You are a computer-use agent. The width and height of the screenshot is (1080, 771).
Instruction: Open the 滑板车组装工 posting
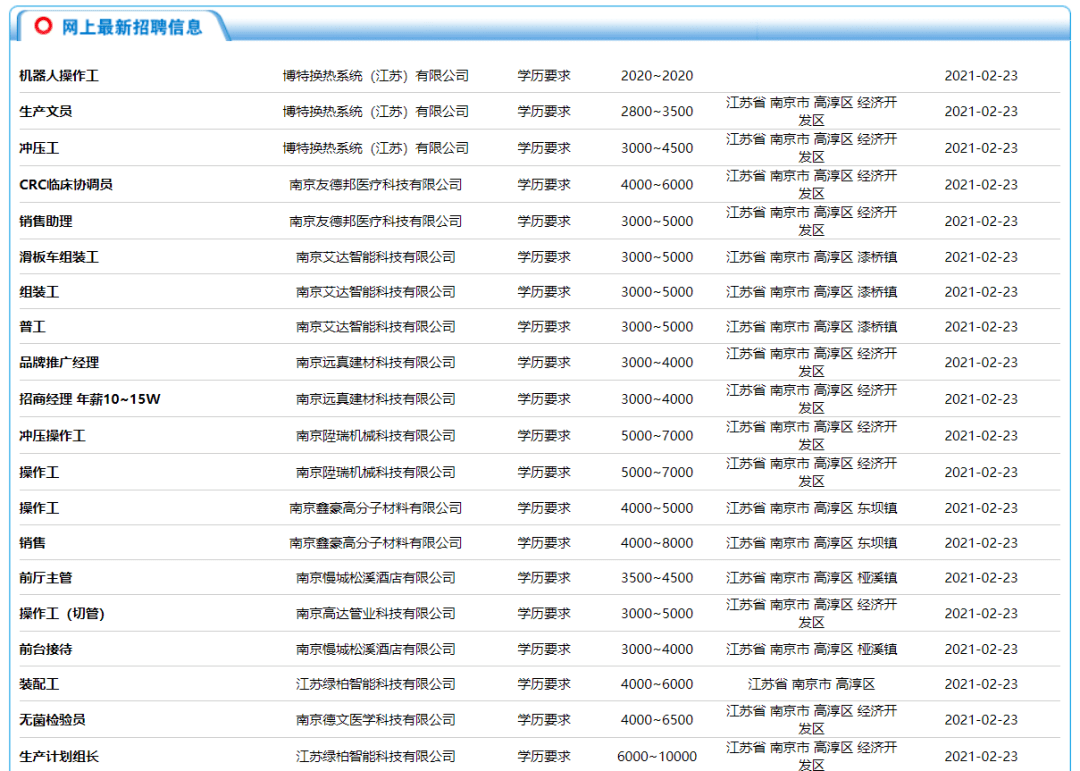(x=59, y=257)
